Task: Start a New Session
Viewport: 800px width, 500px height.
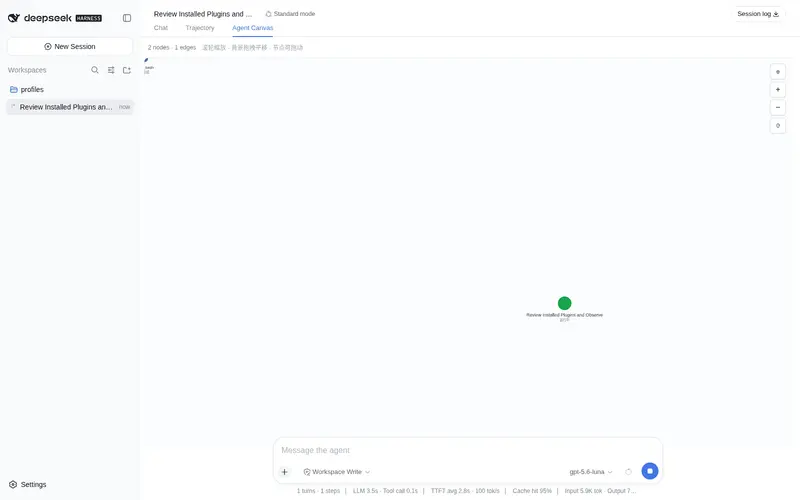Action: [70, 46]
